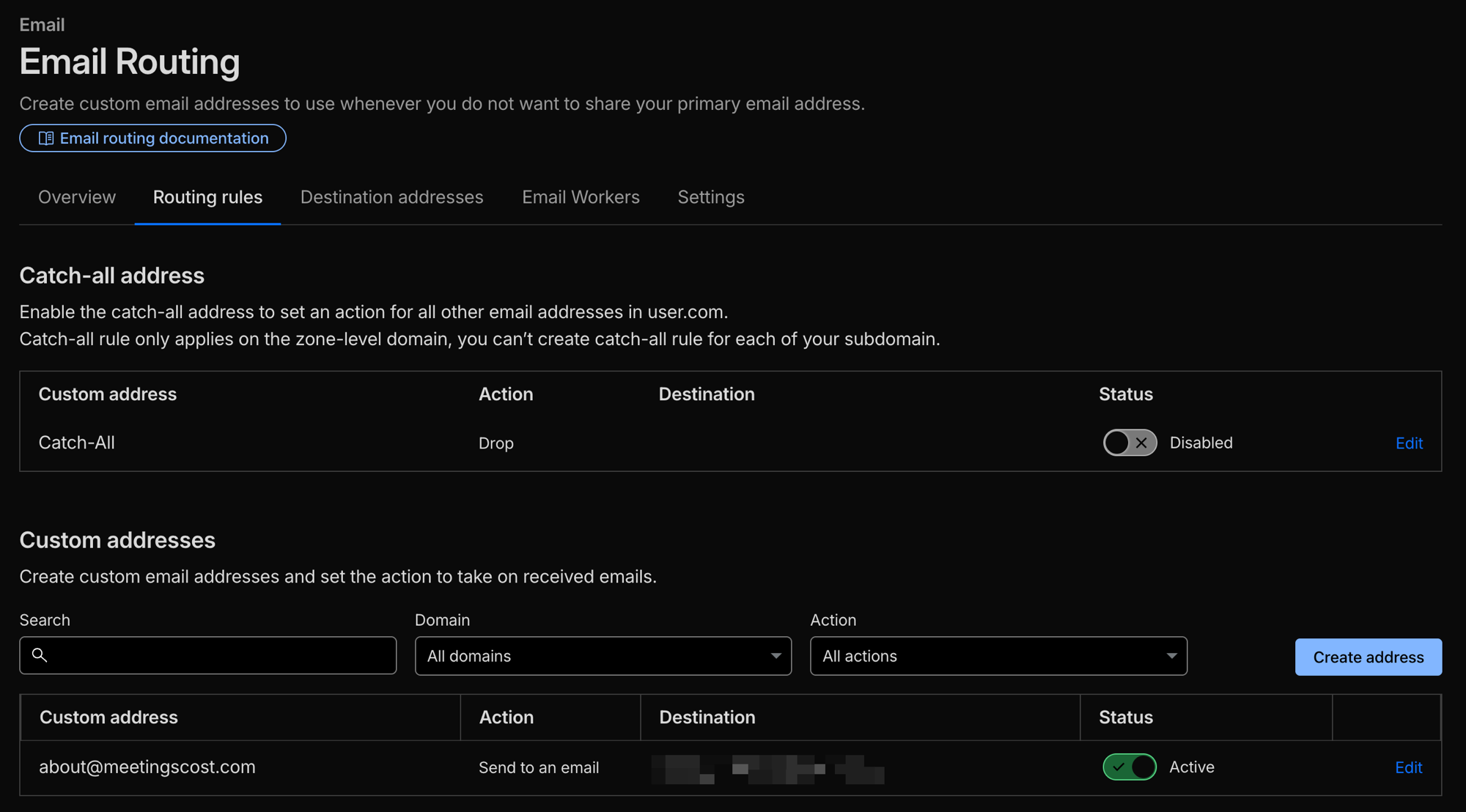Open the Domain filter dropdown showing All domains
The width and height of the screenshot is (1466, 812).
click(x=603, y=656)
